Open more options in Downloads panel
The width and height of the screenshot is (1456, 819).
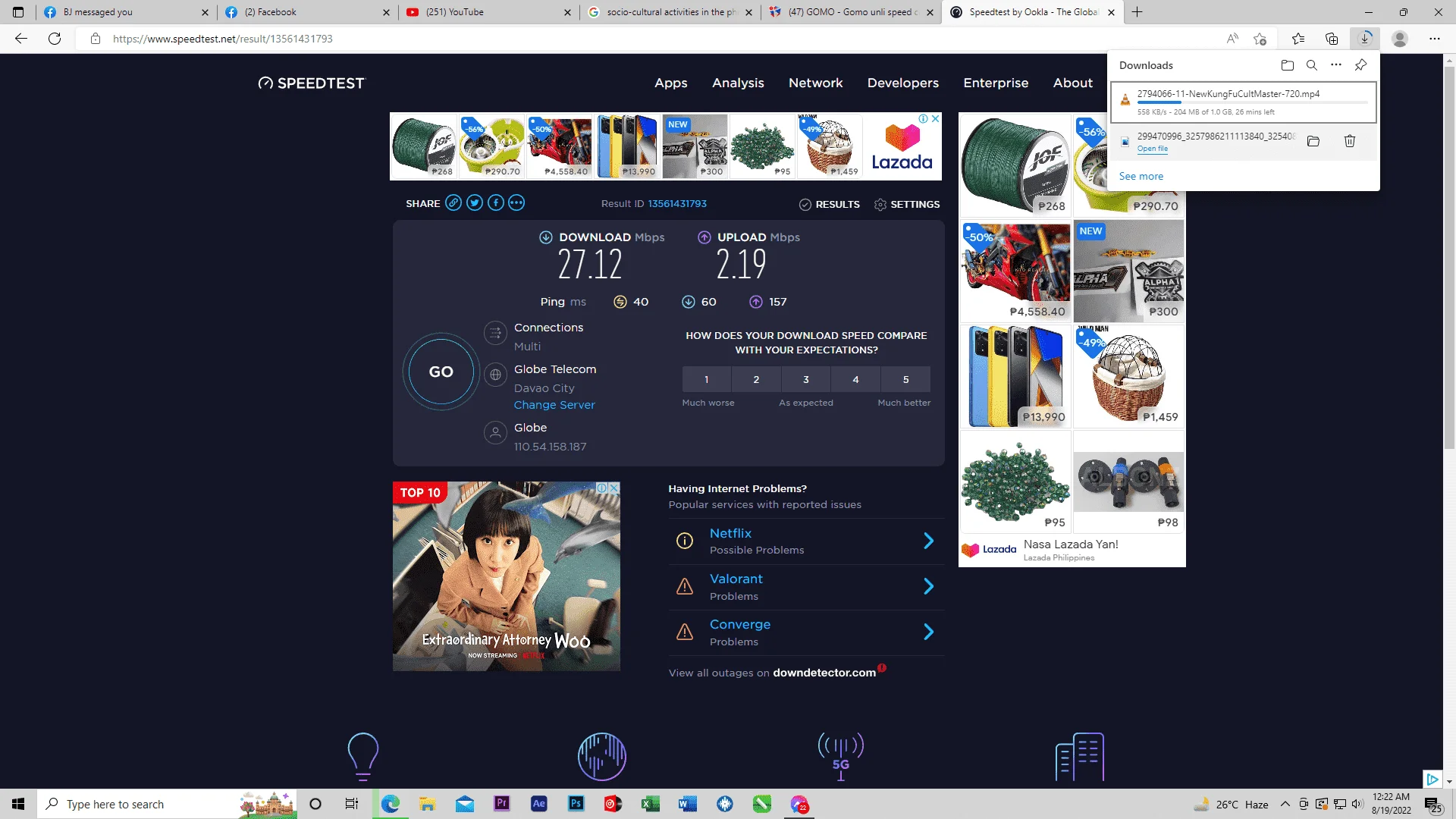pyautogui.click(x=1336, y=65)
